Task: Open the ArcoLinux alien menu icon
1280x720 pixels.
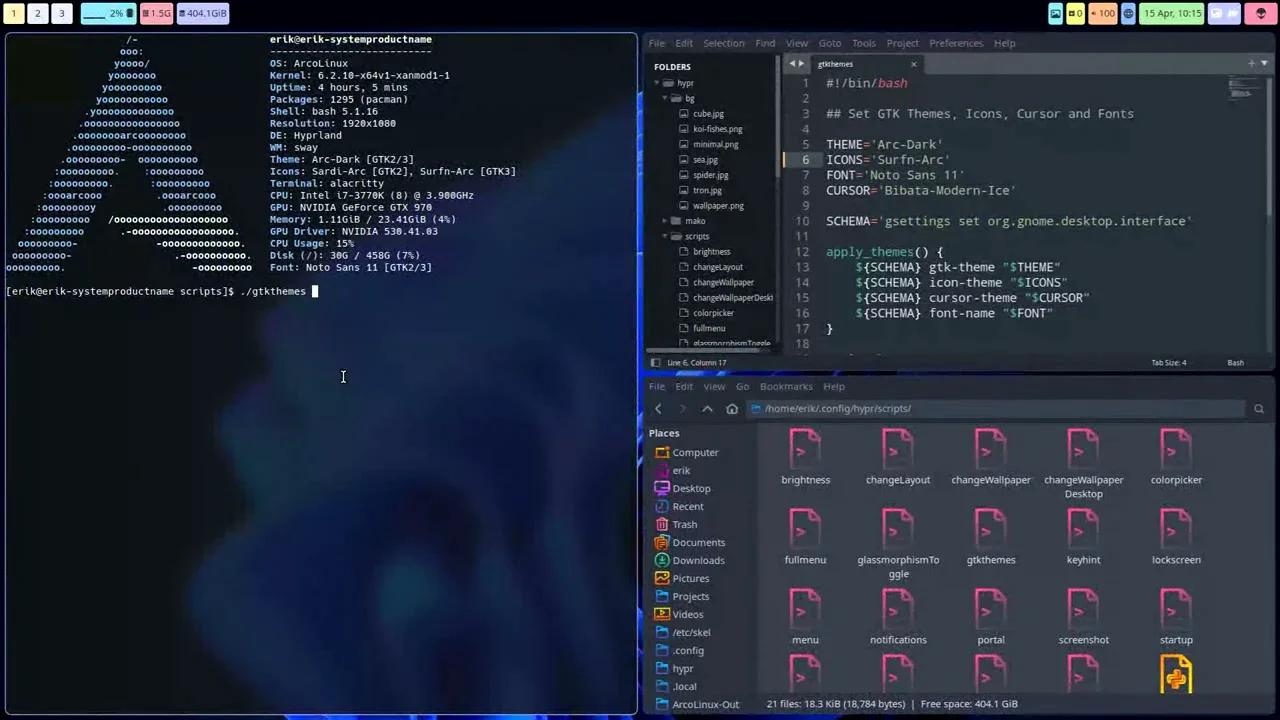Action: (1261, 13)
